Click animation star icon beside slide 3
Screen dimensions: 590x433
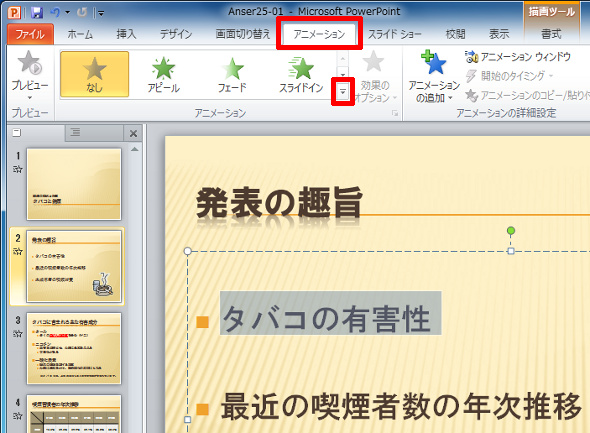coord(18,333)
